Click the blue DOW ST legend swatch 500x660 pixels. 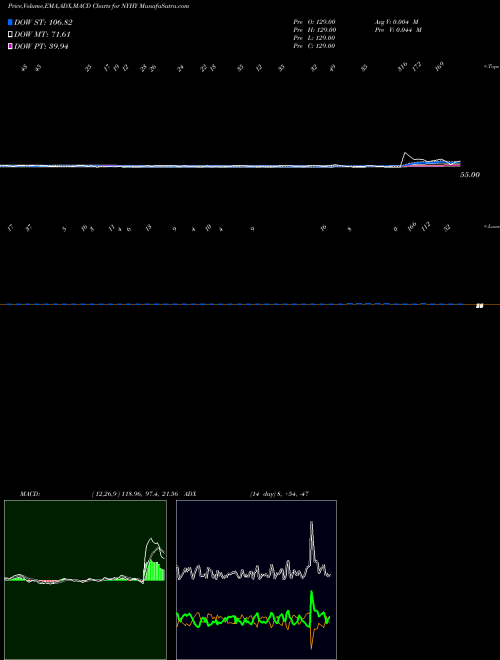[x=10, y=22]
